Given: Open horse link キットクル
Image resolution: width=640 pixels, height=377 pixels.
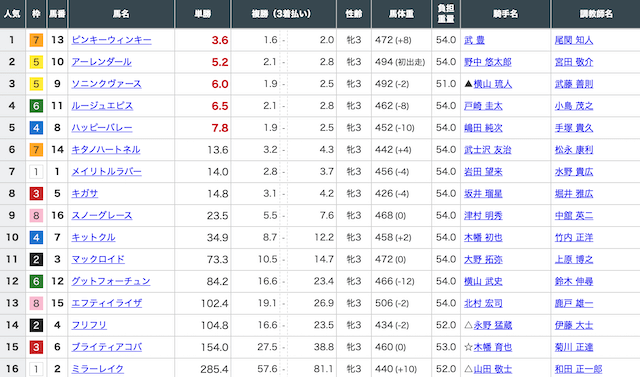Looking at the screenshot, I should coord(93,237).
